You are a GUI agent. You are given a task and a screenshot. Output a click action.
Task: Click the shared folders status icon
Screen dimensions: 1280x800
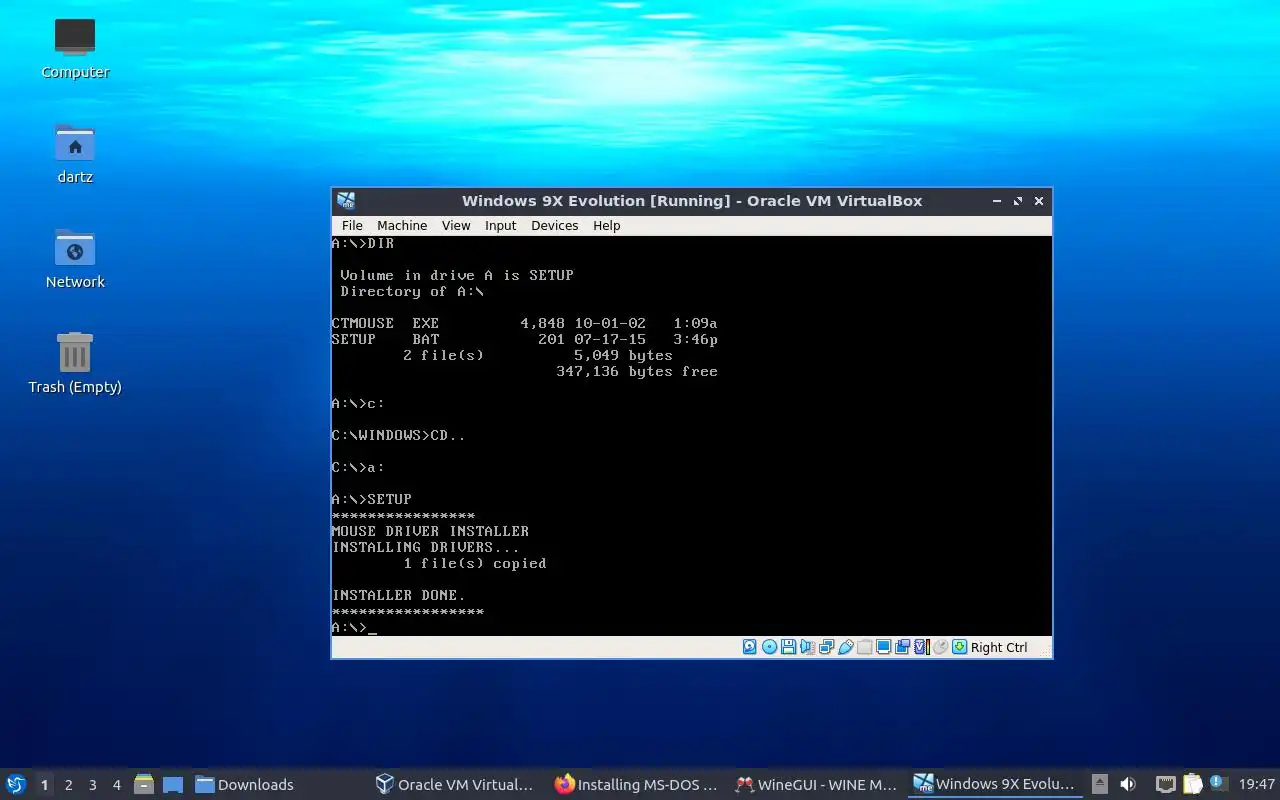pos(864,647)
